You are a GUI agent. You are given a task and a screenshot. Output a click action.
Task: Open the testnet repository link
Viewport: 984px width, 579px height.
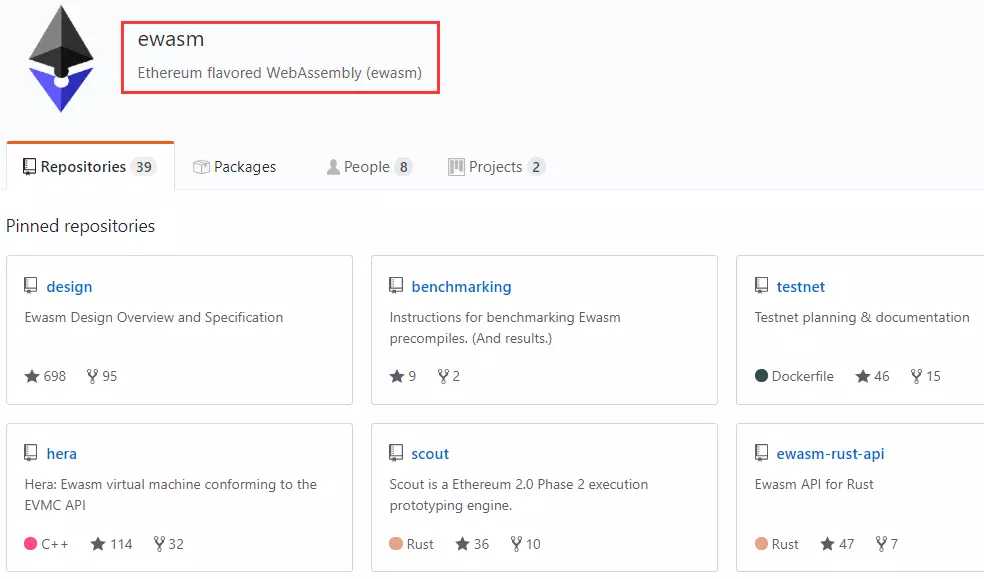(x=800, y=287)
